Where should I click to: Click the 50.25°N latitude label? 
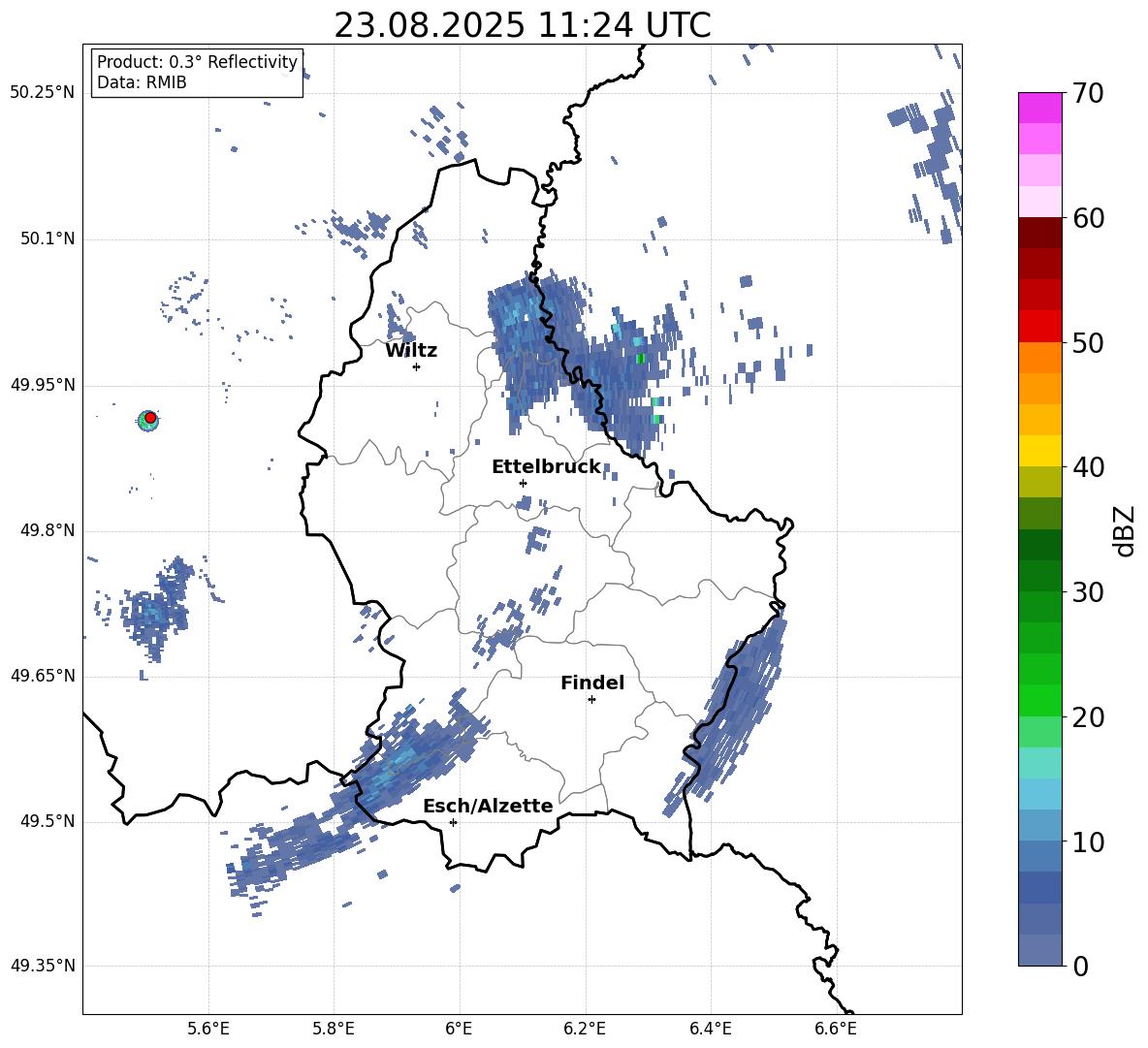click(43, 93)
